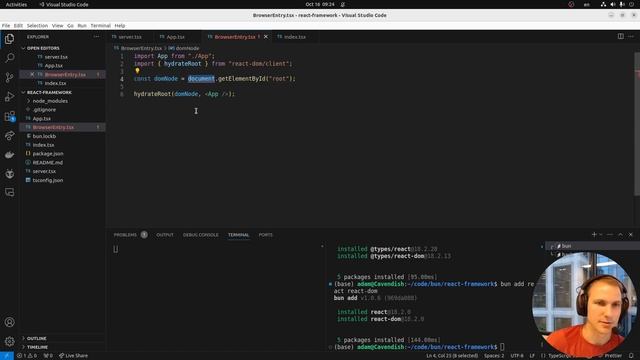The width and height of the screenshot is (640, 360).
Task: Open the Explorer view in activity bar
Action: click(x=9, y=39)
